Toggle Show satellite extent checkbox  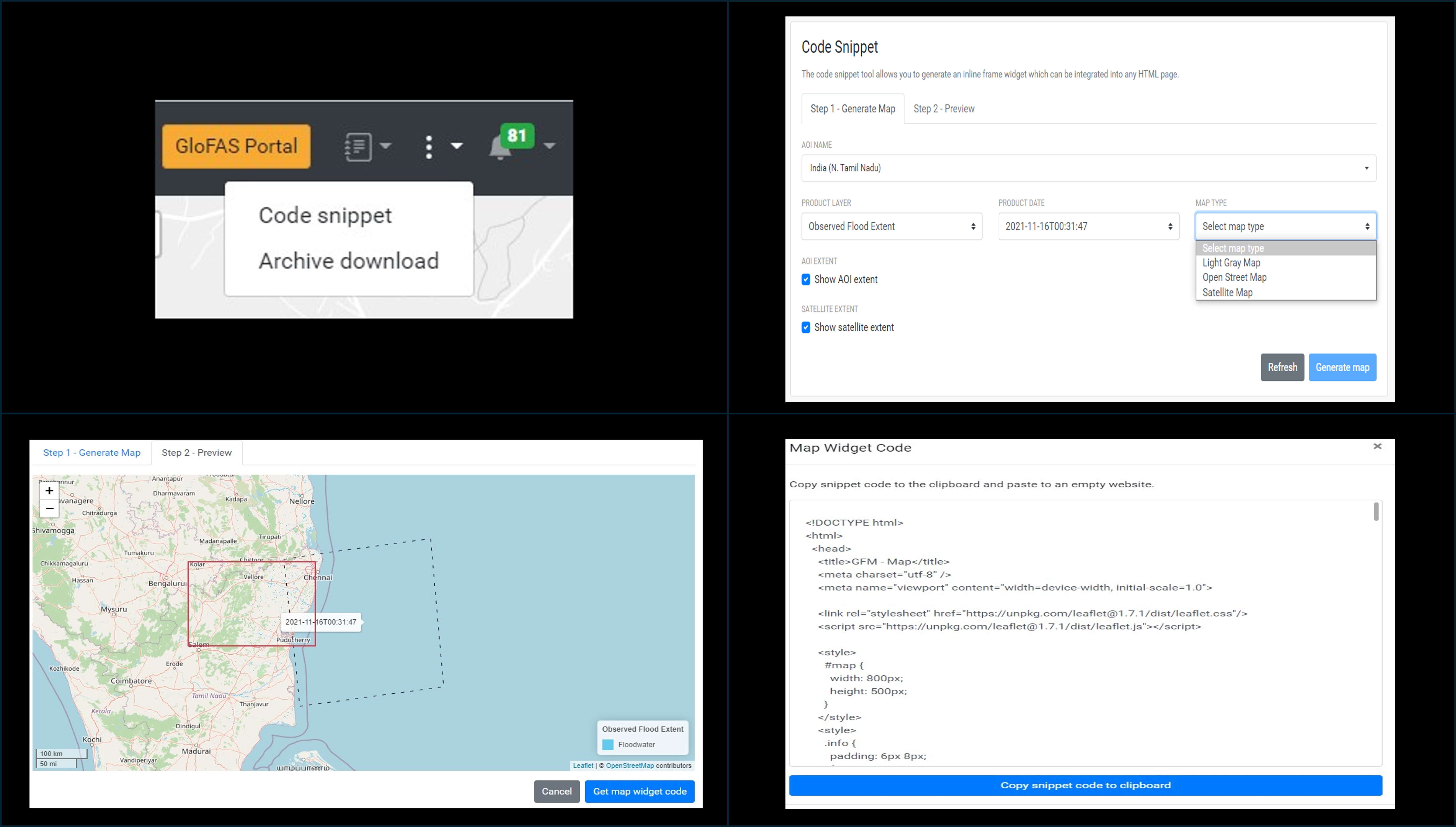click(x=806, y=328)
